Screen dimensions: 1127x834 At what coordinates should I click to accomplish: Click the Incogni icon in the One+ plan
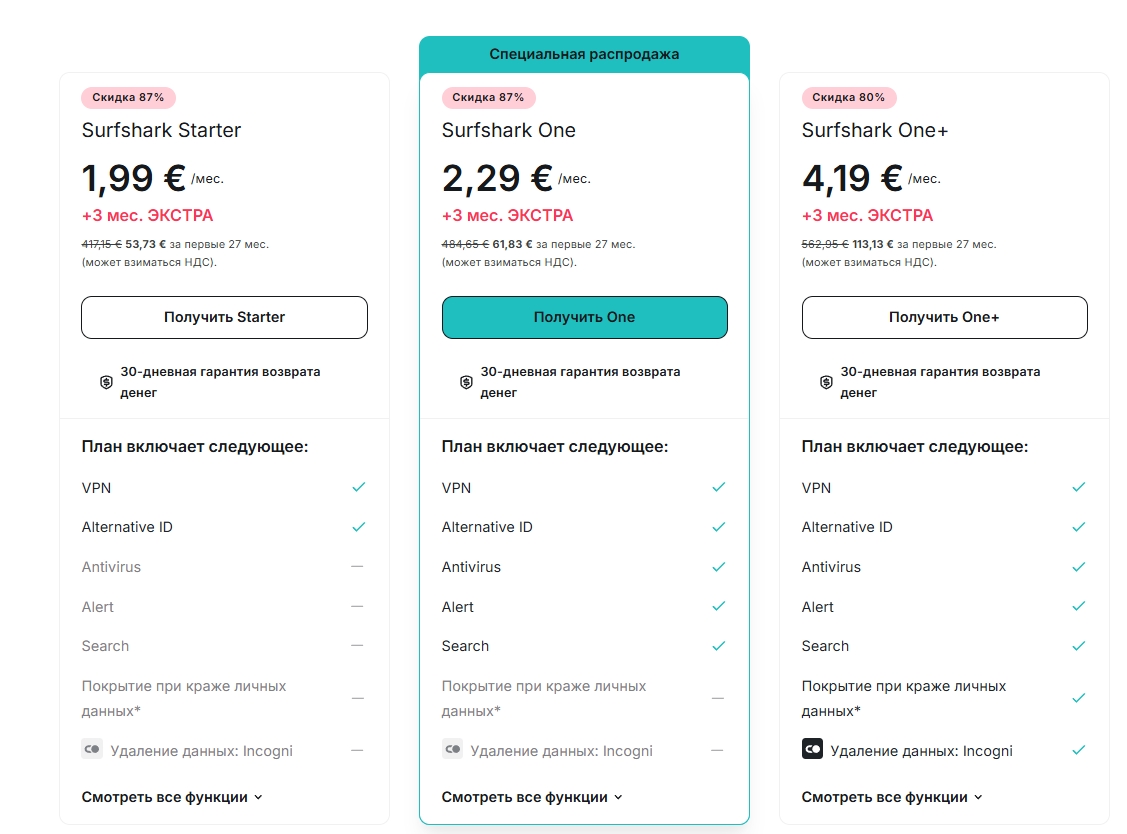(812, 748)
